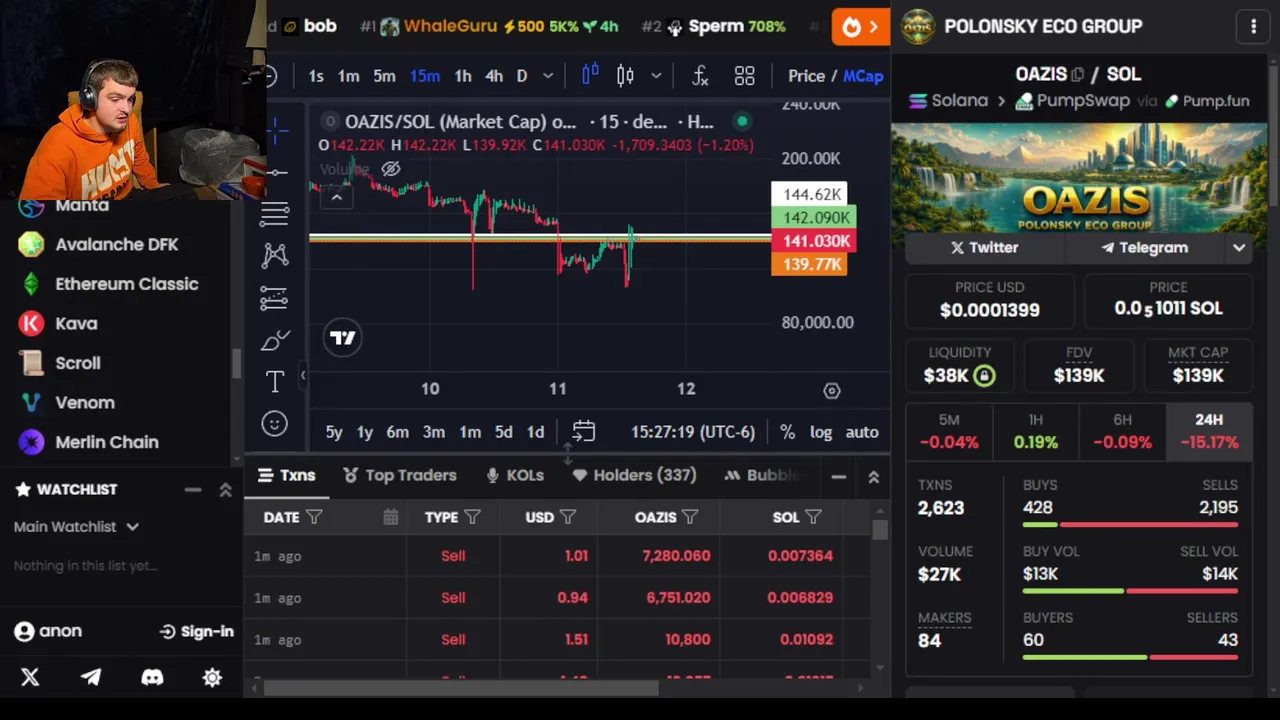The width and height of the screenshot is (1280, 720).
Task: Minimize the transactions panel dash
Action: 839,477
